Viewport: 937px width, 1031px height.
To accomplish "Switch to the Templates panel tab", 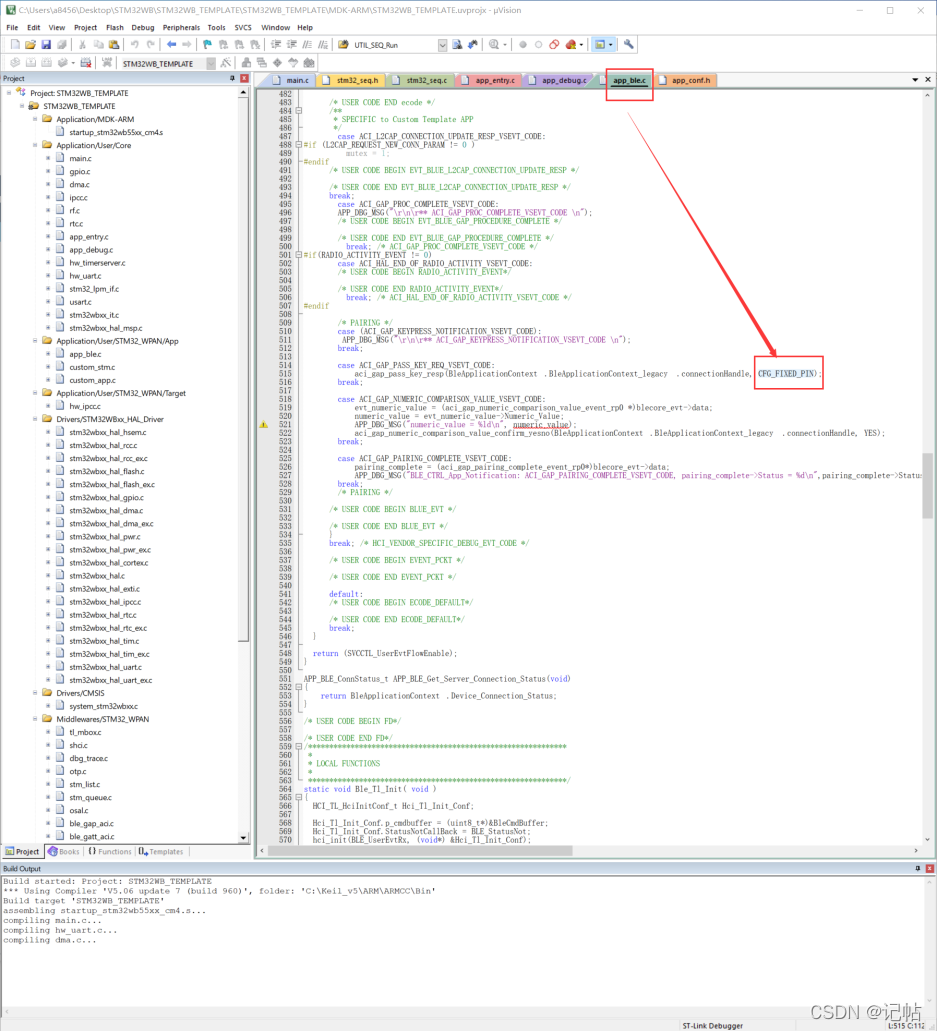I will point(161,851).
